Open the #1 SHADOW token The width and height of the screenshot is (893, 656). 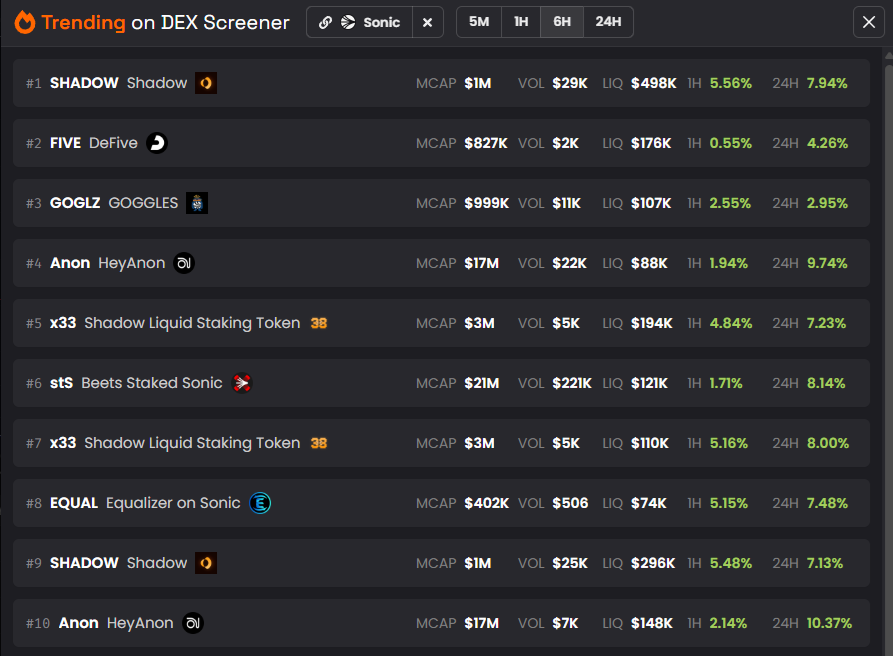441,83
